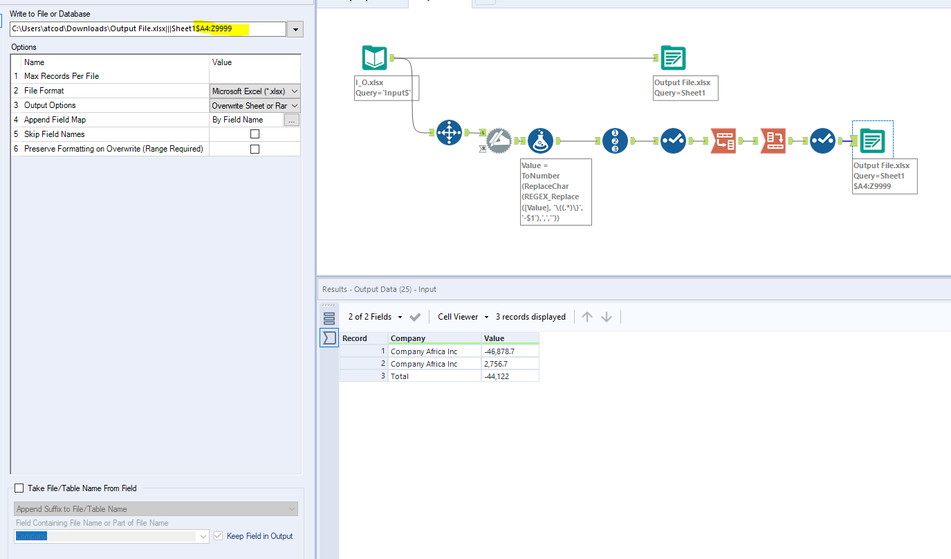The height and width of the screenshot is (559, 951).
Task: Click the first orange Summarize-style tool
Action: pos(724,141)
